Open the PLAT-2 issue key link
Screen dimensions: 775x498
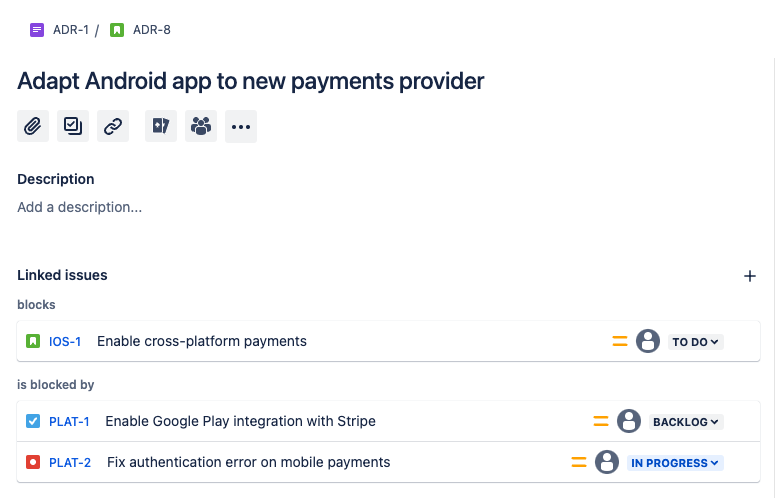[70, 463]
